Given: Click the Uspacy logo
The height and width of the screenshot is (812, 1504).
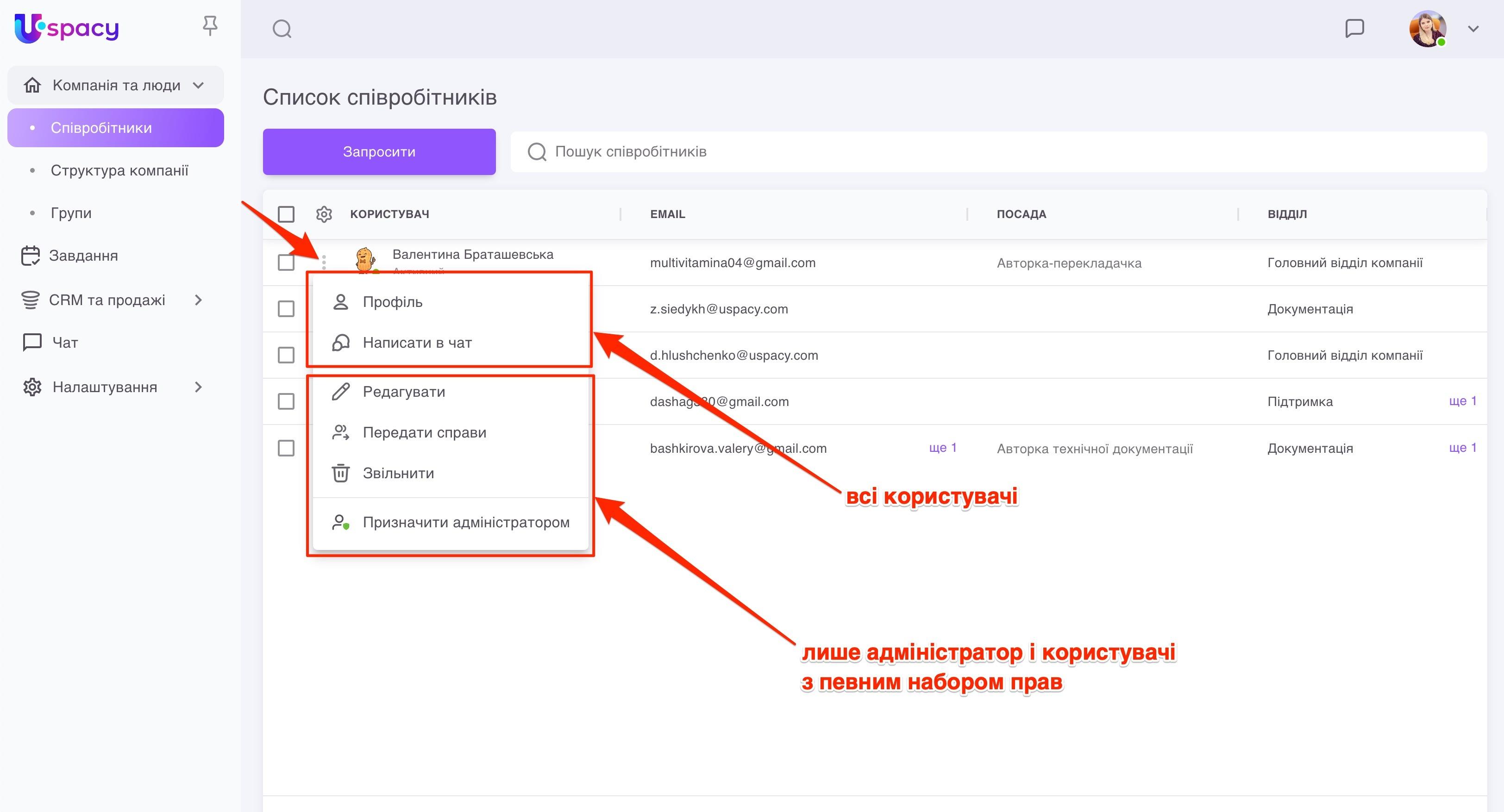Looking at the screenshot, I should 66,27.
